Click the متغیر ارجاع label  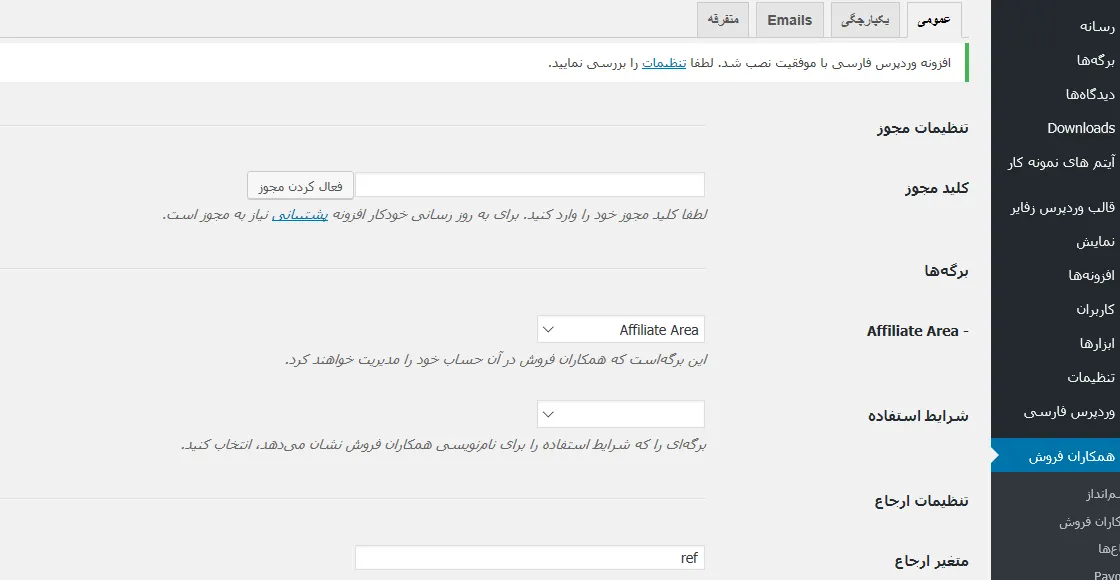coord(931,561)
